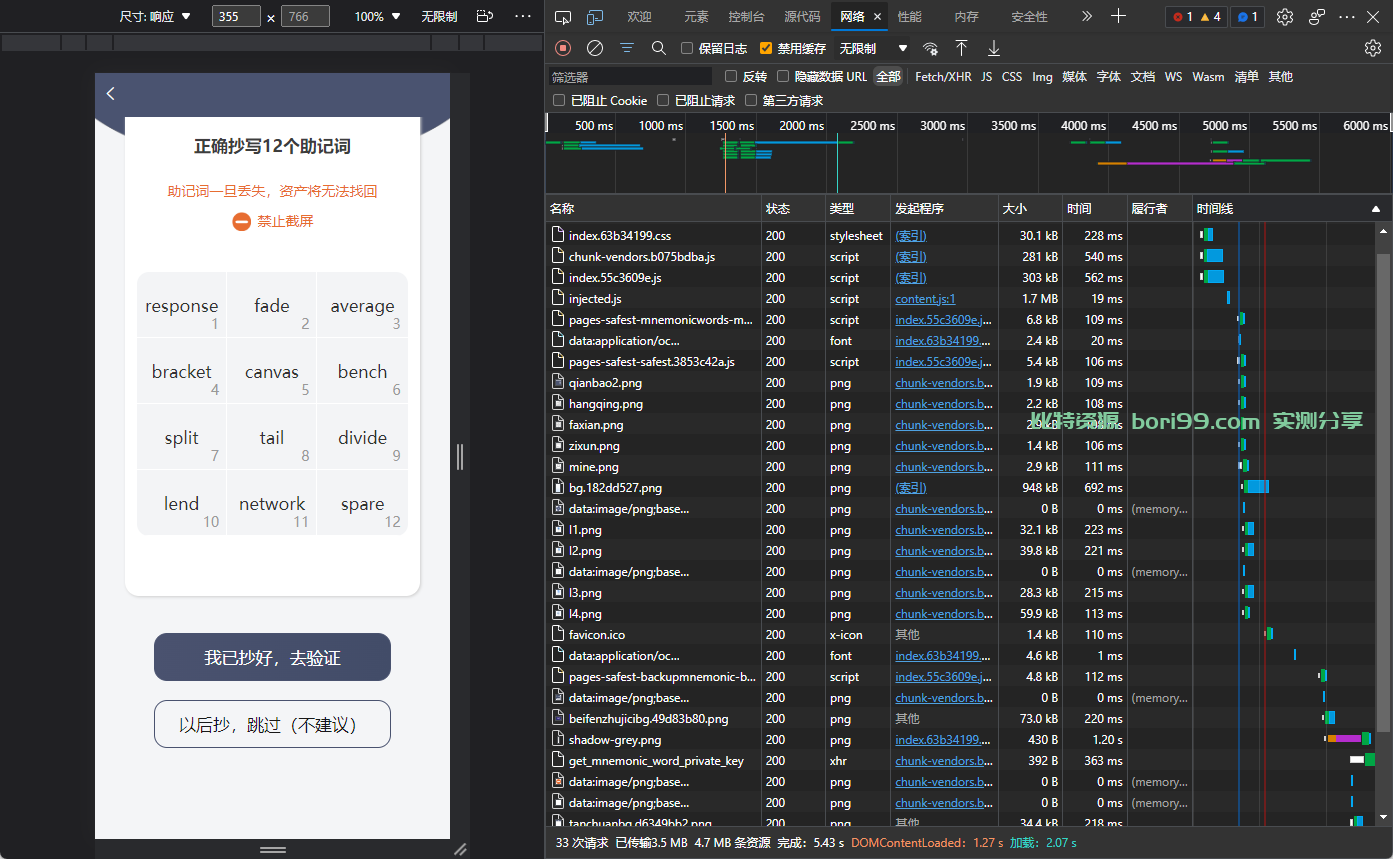Add a new DevTools tab plus

coord(1119,16)
